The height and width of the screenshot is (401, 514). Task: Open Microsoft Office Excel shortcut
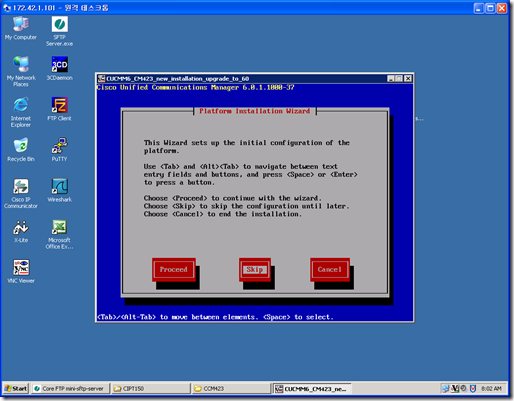coord(59,234)
